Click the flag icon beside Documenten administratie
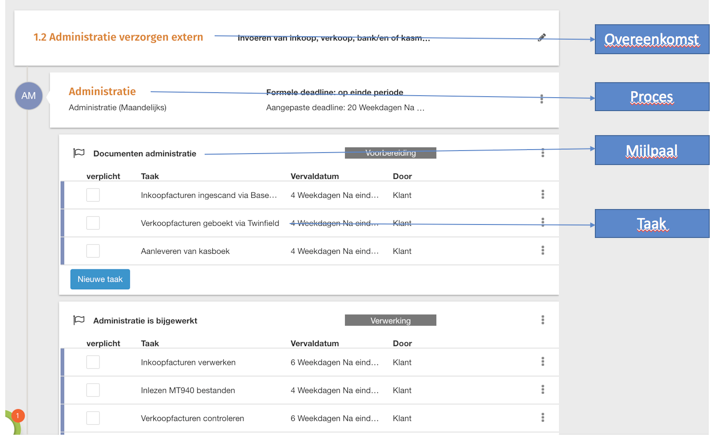This screenshot has height=445, width=727. point(79,153)
